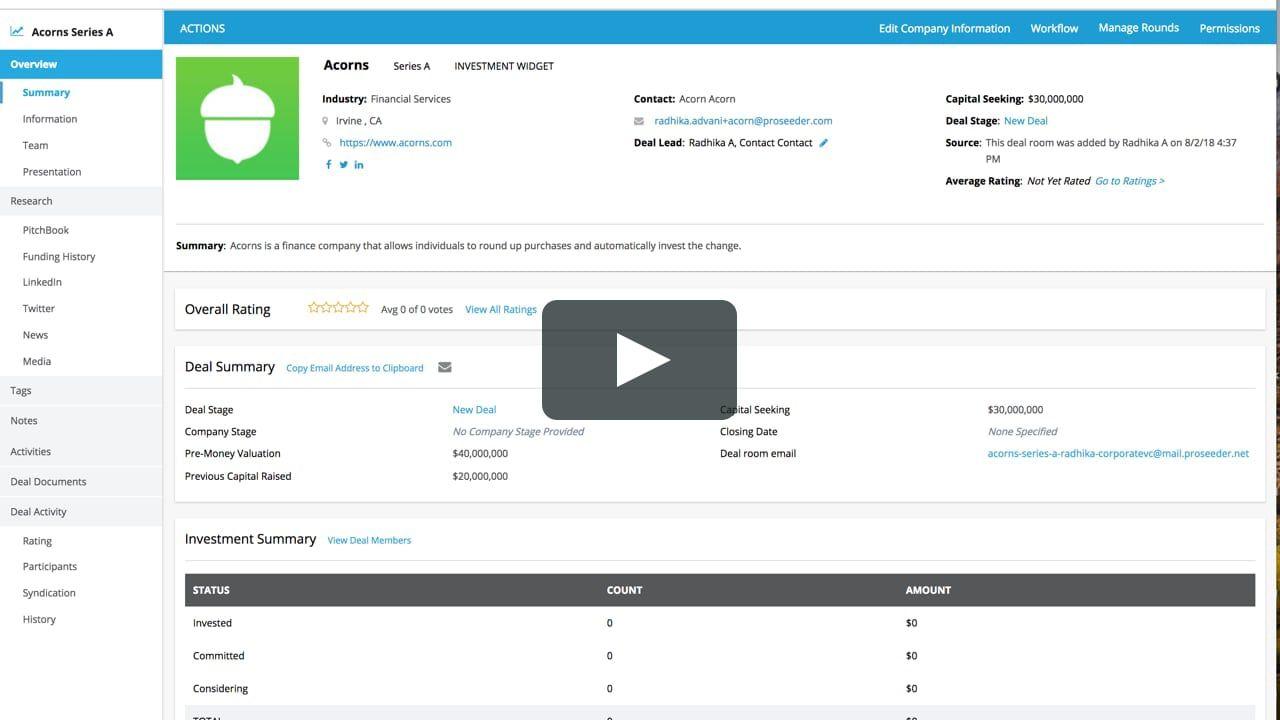Click the COUNT column header
Image resolution: width=1280 pixels, height=720 pixels.
[625, 590]
